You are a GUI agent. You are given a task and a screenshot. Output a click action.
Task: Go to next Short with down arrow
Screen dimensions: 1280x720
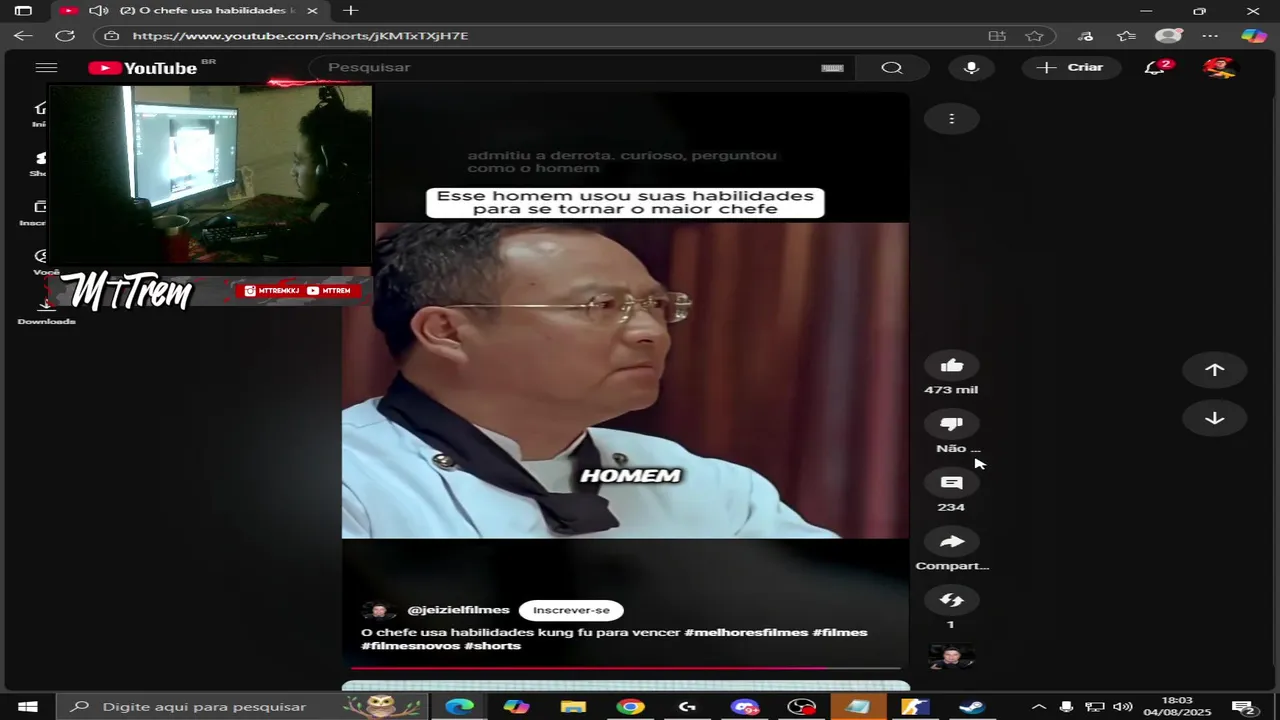[x=1214, y=419]
